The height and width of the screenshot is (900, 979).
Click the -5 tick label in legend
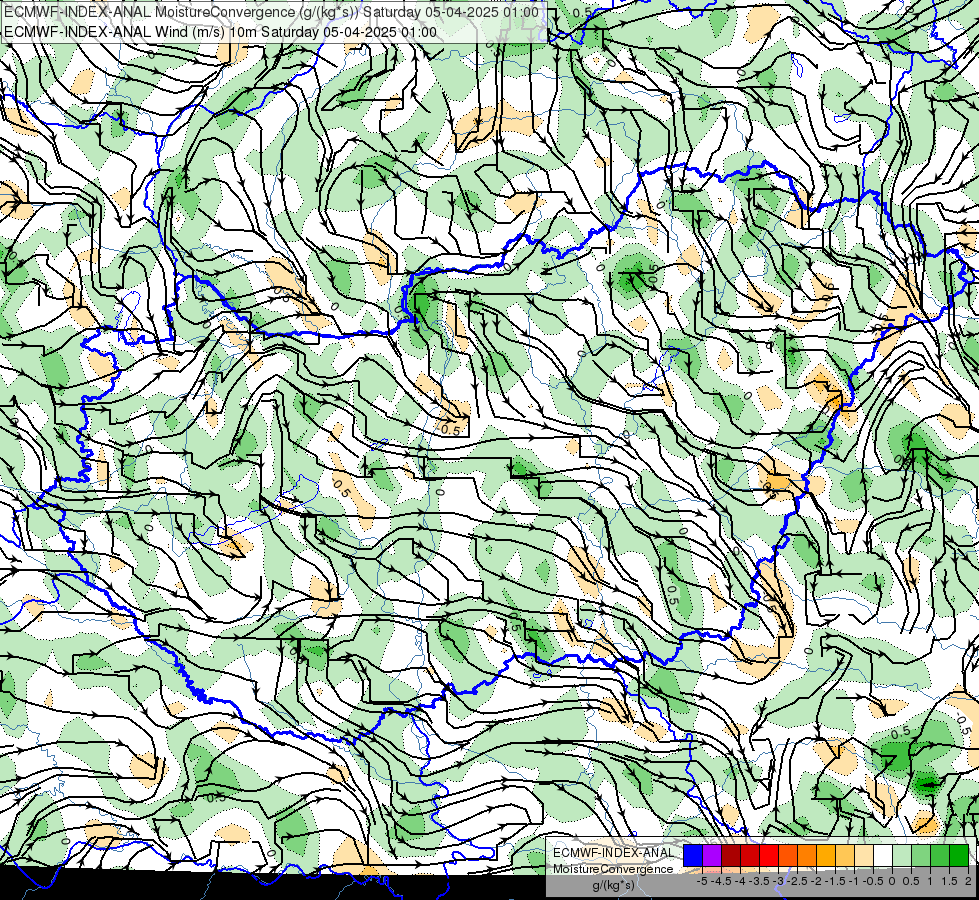[702, 881]
